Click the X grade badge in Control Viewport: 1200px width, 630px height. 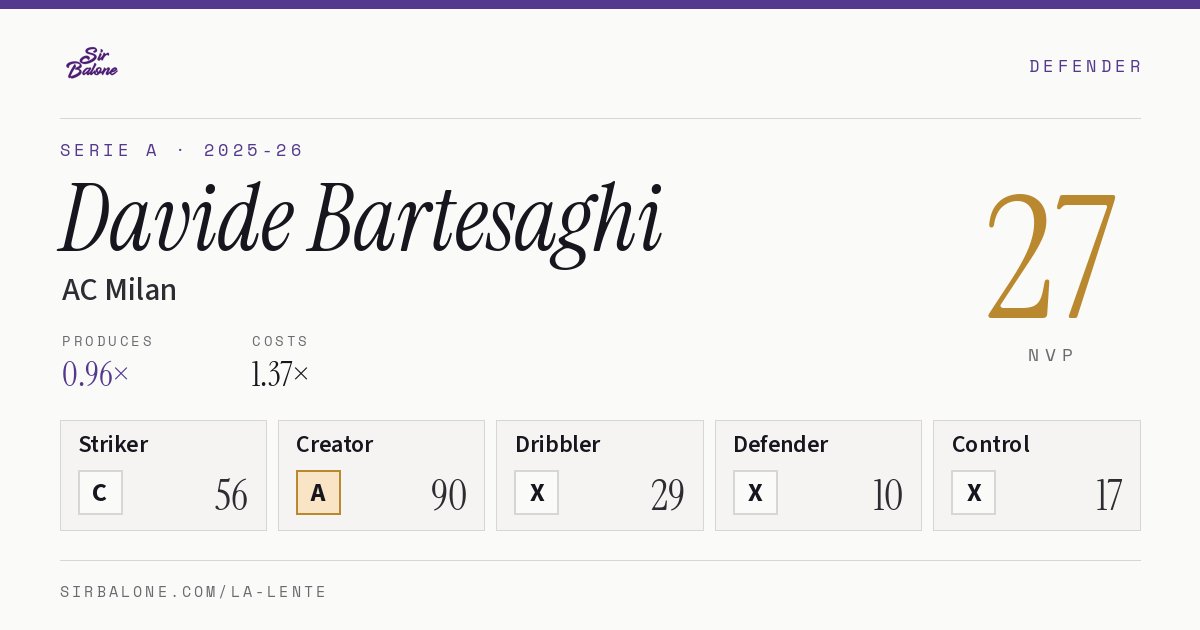pos(973,492)
